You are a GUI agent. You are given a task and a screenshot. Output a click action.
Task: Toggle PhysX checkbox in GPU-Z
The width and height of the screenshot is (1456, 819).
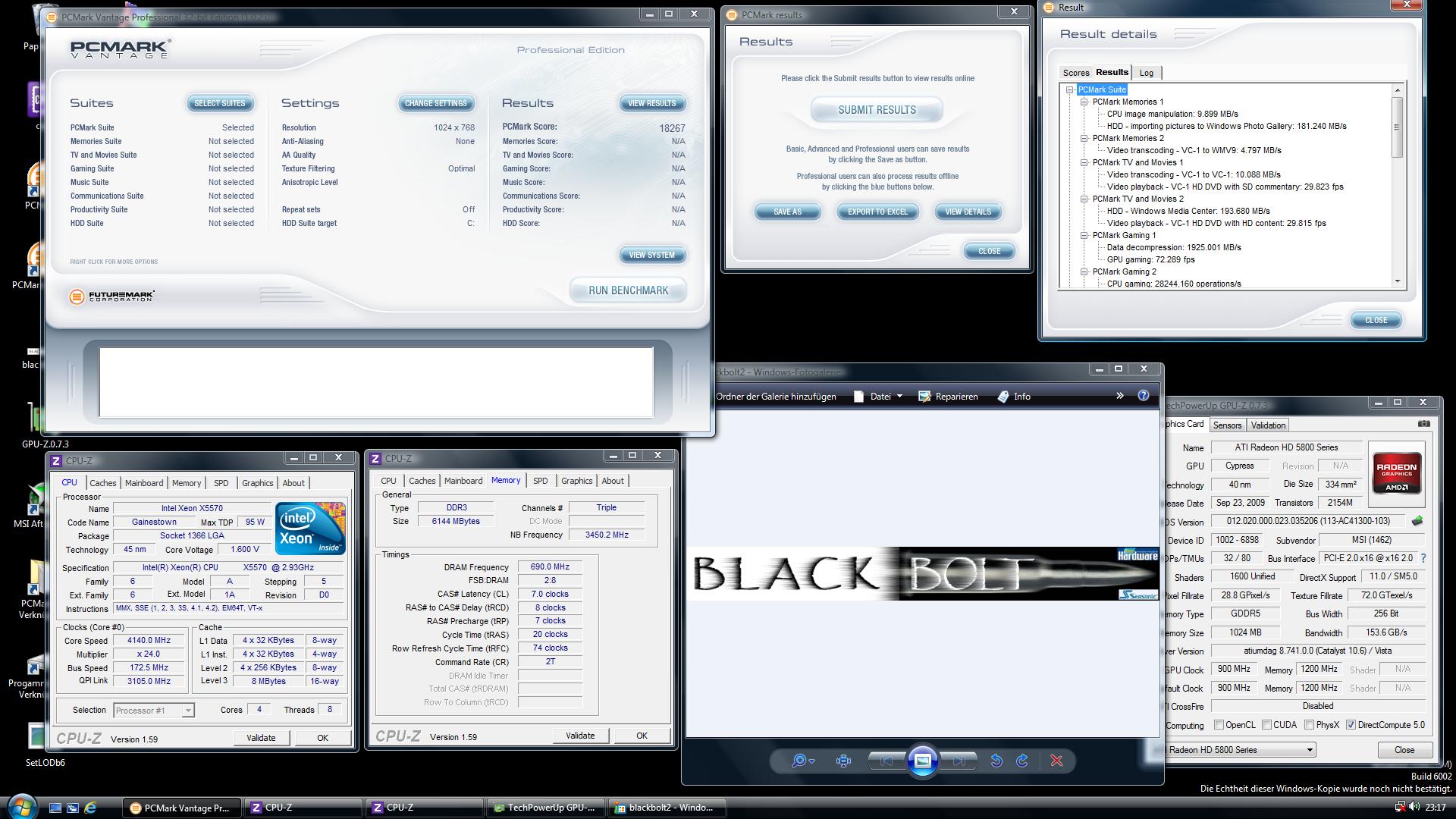tap(1309, 725)
